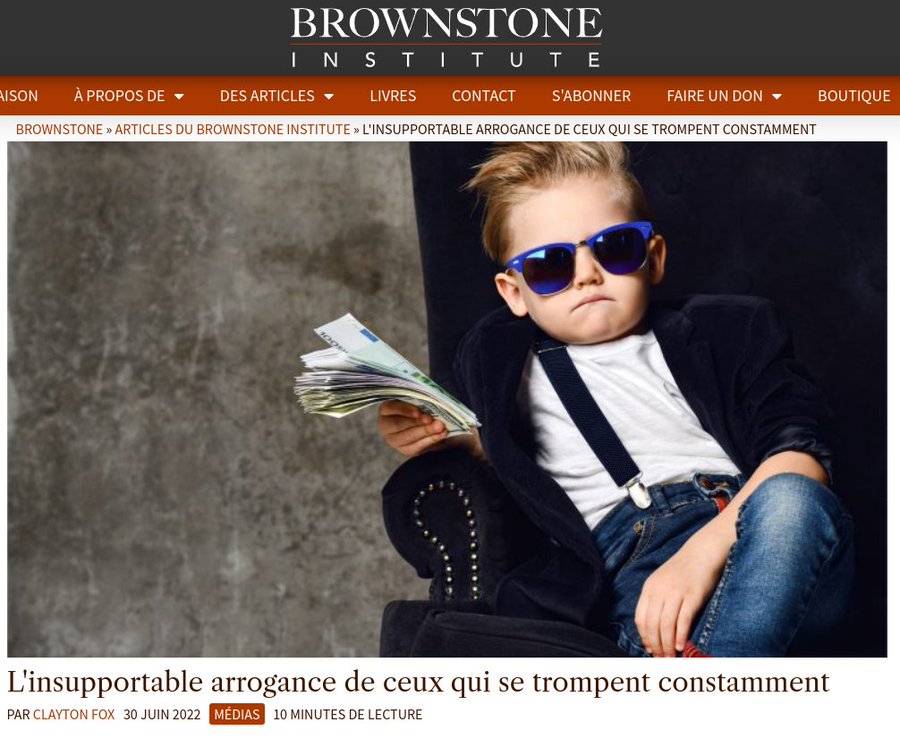Click the MÉDIAS category tag

(236, 714)
